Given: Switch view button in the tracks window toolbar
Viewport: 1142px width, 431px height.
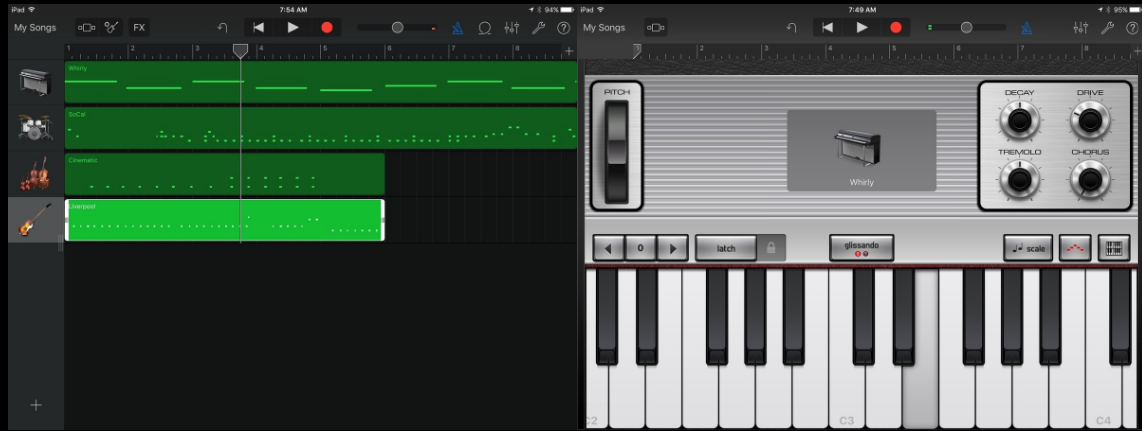Looking at the screenshot, I should click(87, 28).
